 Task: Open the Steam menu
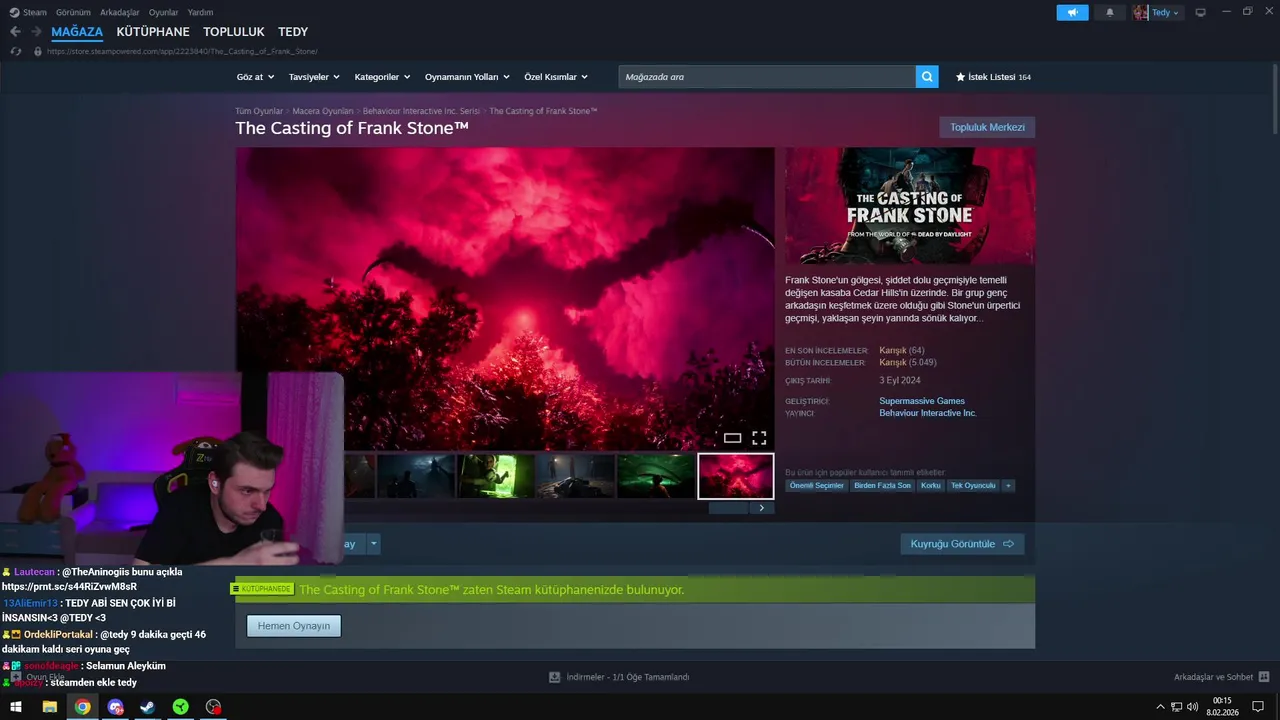coord(35,12)
